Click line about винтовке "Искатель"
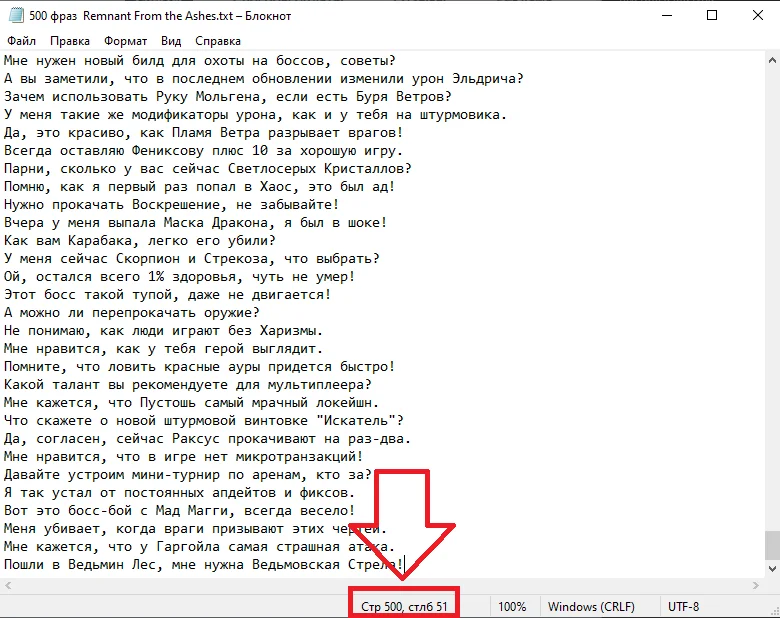This screenshot has width=780, height=618. [x=204, y=420]
